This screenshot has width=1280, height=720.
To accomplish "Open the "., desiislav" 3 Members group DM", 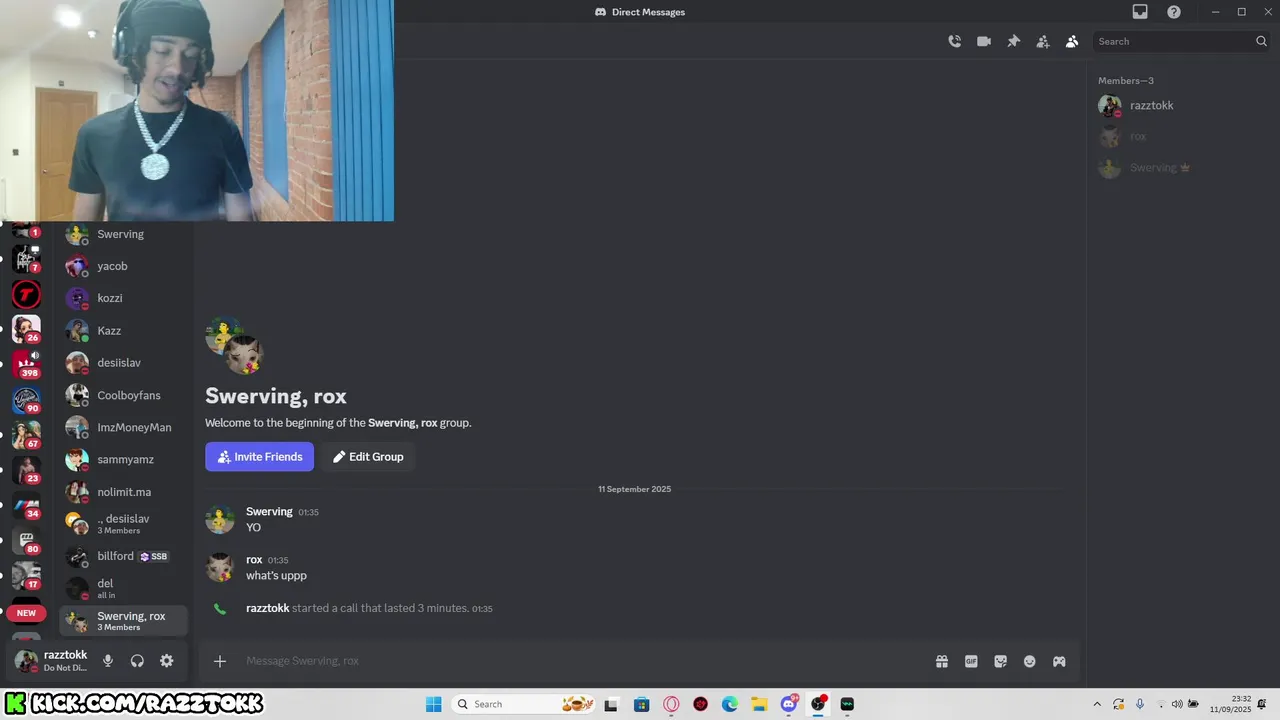I will (x=124, y=524).
